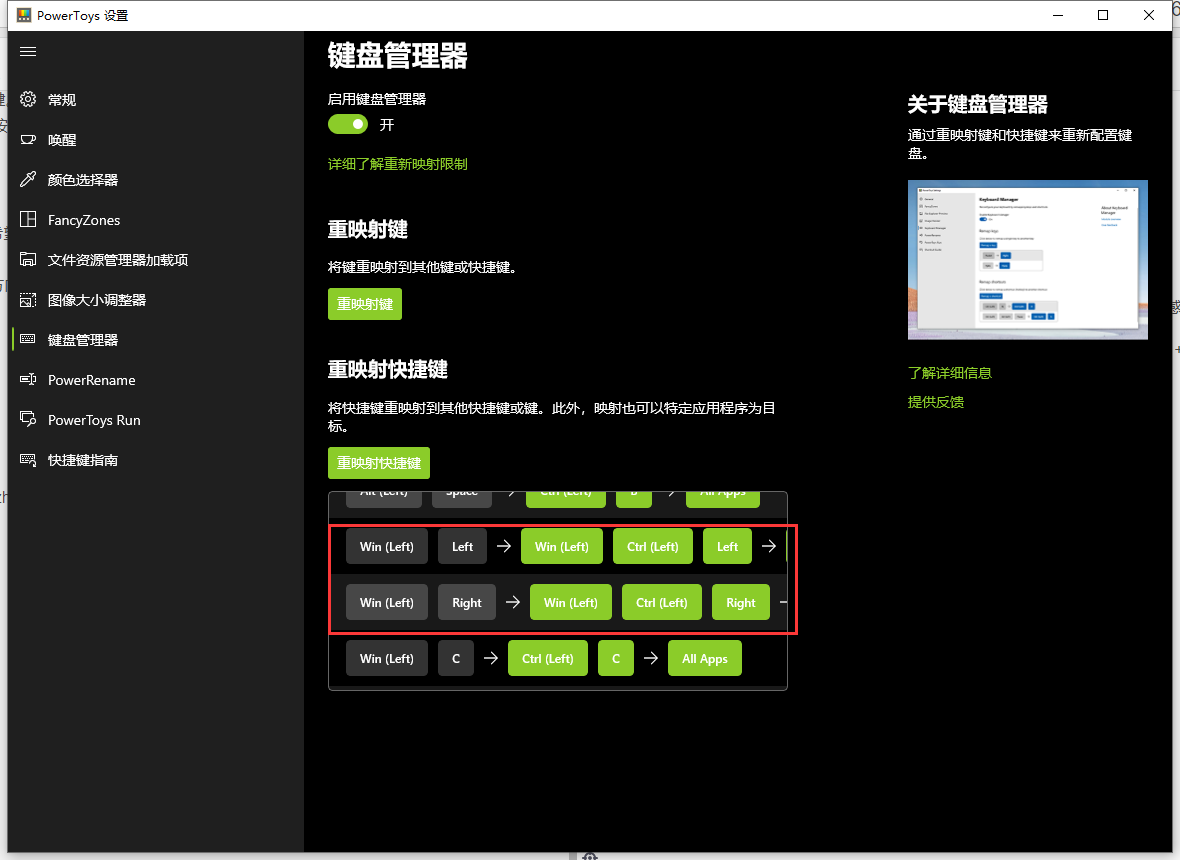Click the gear icon beside 常规
The width and height of the screenshot is (1180, 860).
28,99
